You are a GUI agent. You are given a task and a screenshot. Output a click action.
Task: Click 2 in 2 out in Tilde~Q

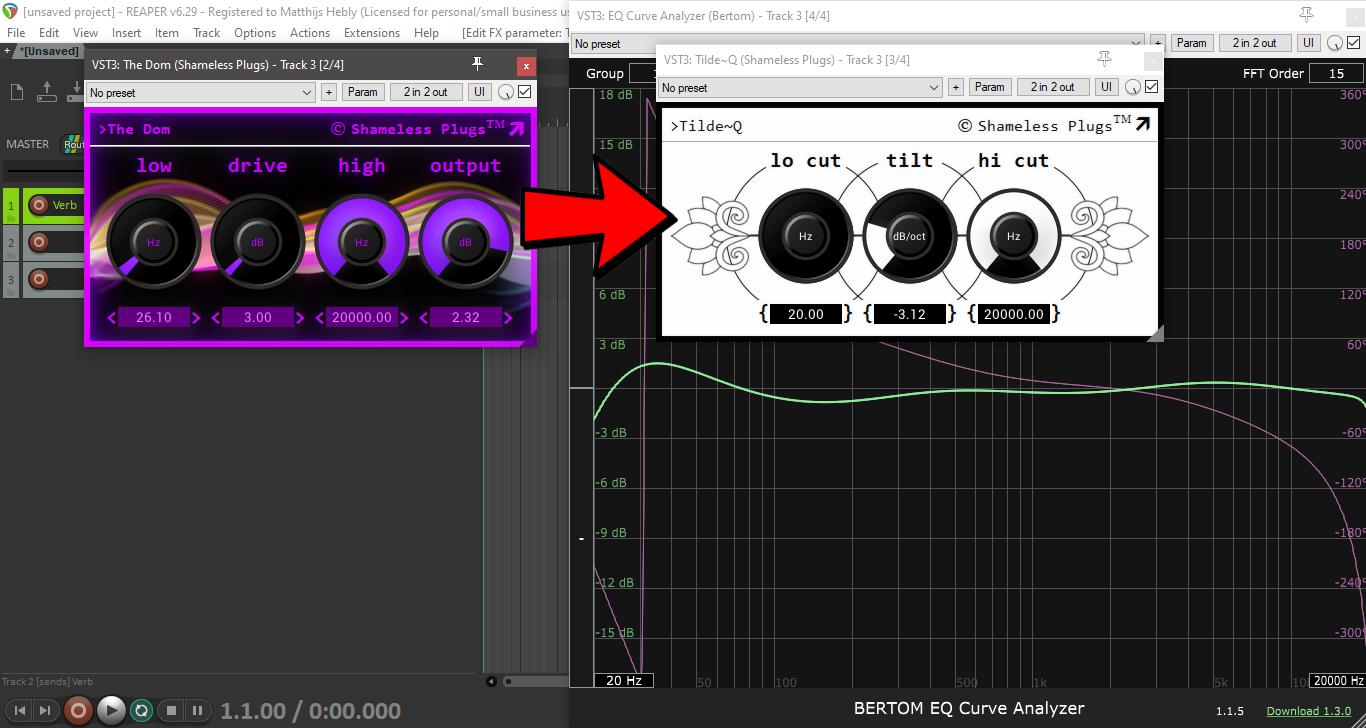pyautogui.click(x=1053, y=87)
